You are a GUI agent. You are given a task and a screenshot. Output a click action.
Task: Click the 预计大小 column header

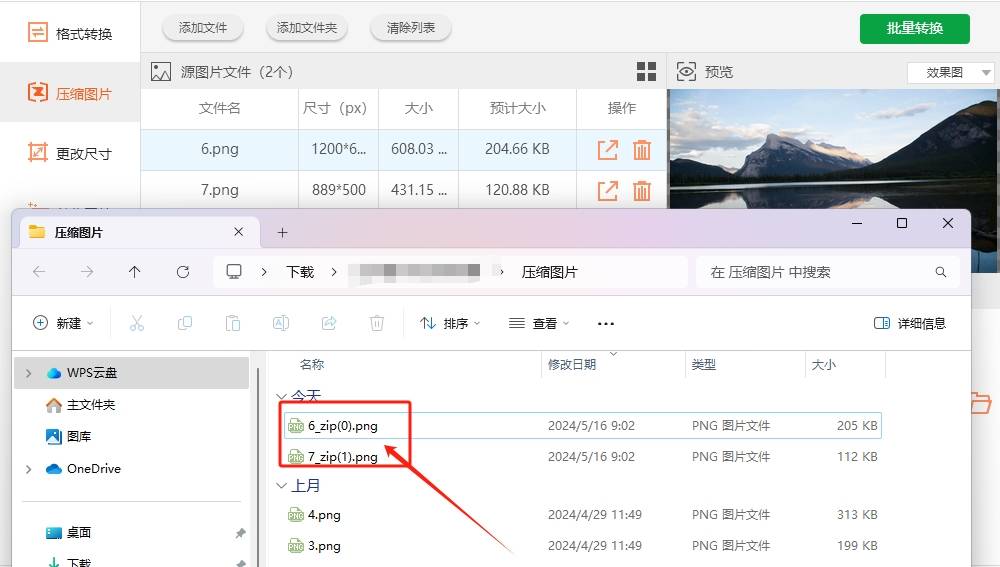click(x=517, y=108)
